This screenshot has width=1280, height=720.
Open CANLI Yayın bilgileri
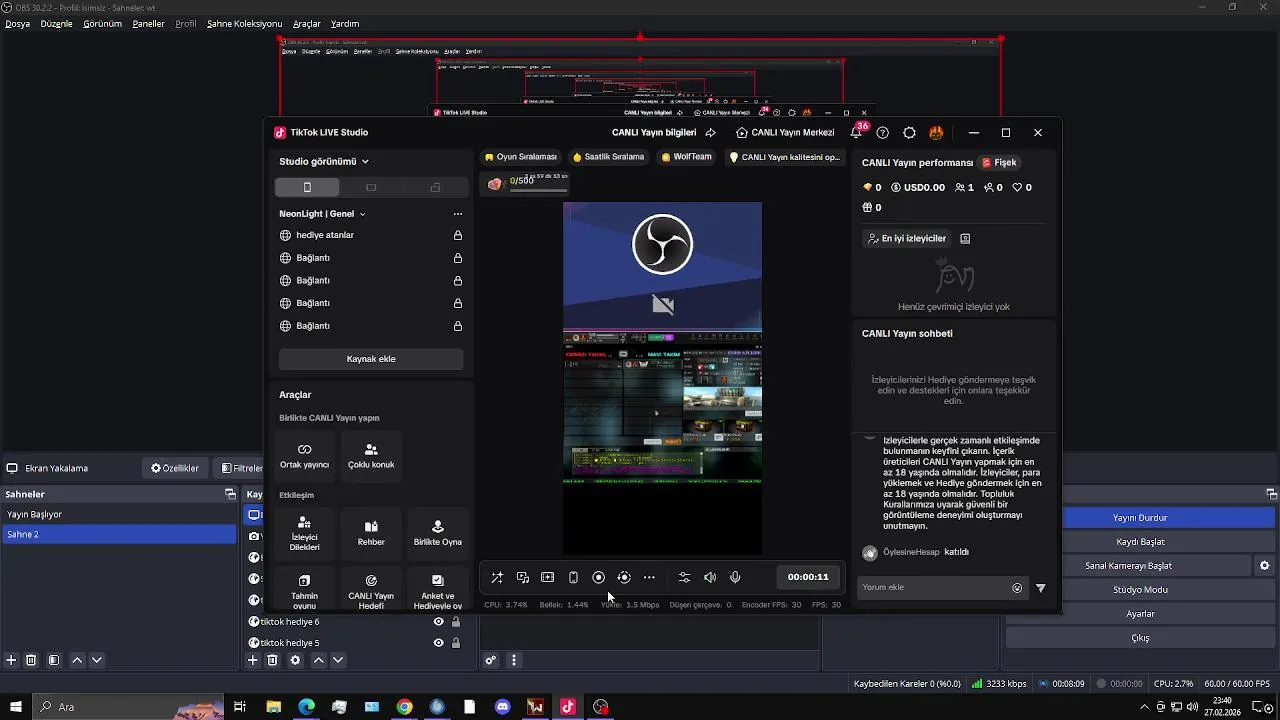point(654,132)
